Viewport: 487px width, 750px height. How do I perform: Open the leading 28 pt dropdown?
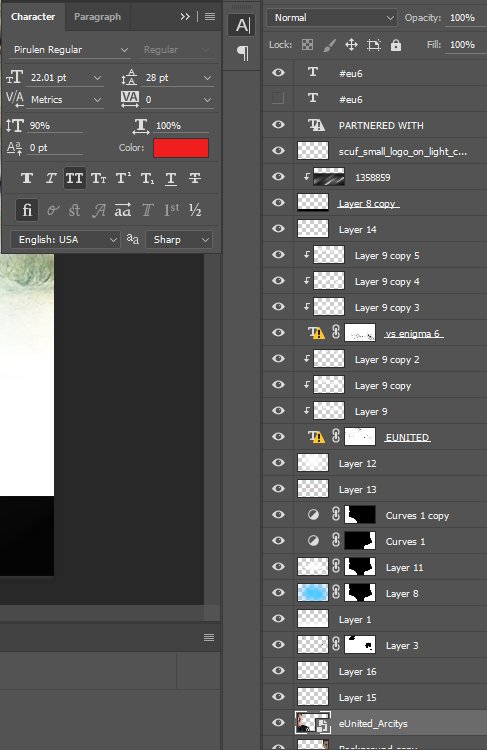207,77
